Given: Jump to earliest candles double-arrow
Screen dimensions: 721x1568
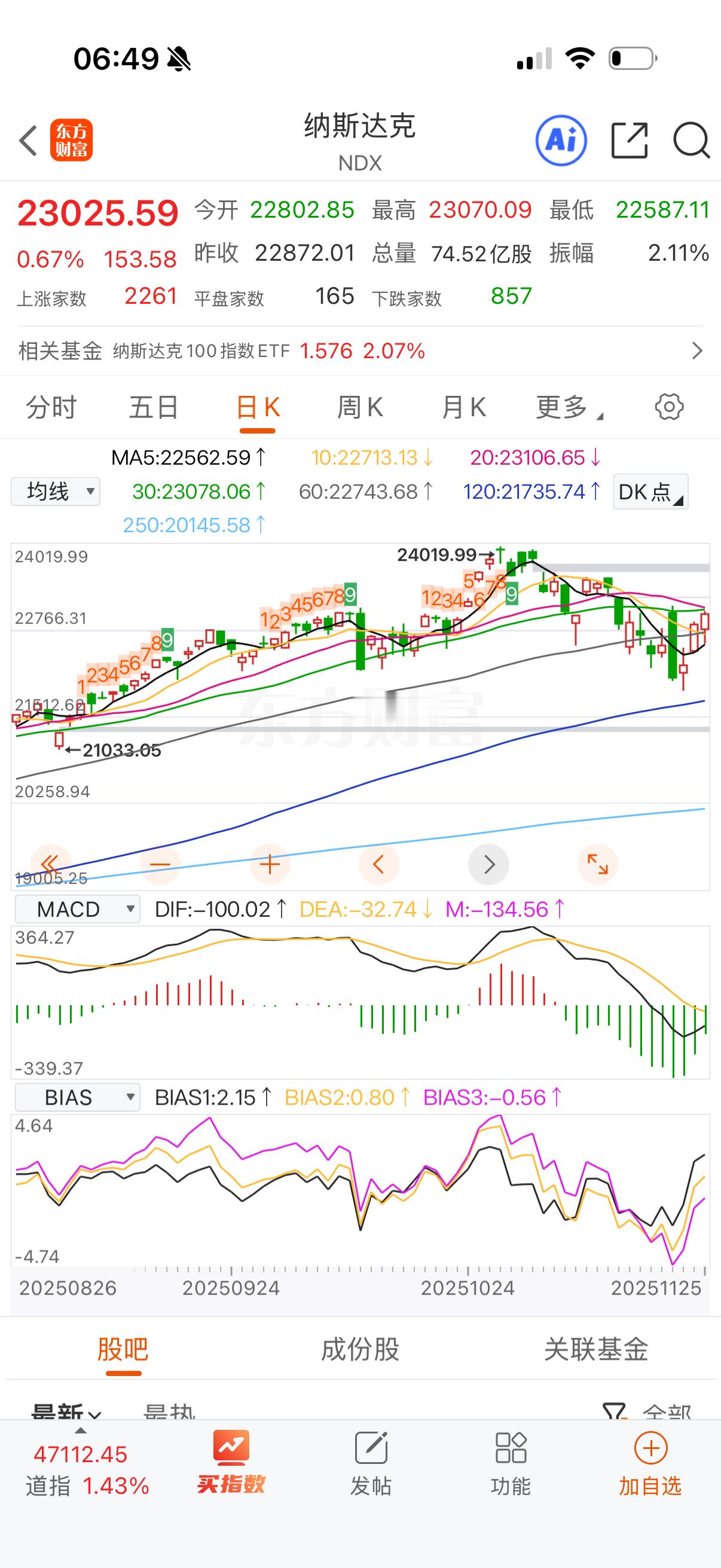Looking at the screenshot, I should 50,864.
